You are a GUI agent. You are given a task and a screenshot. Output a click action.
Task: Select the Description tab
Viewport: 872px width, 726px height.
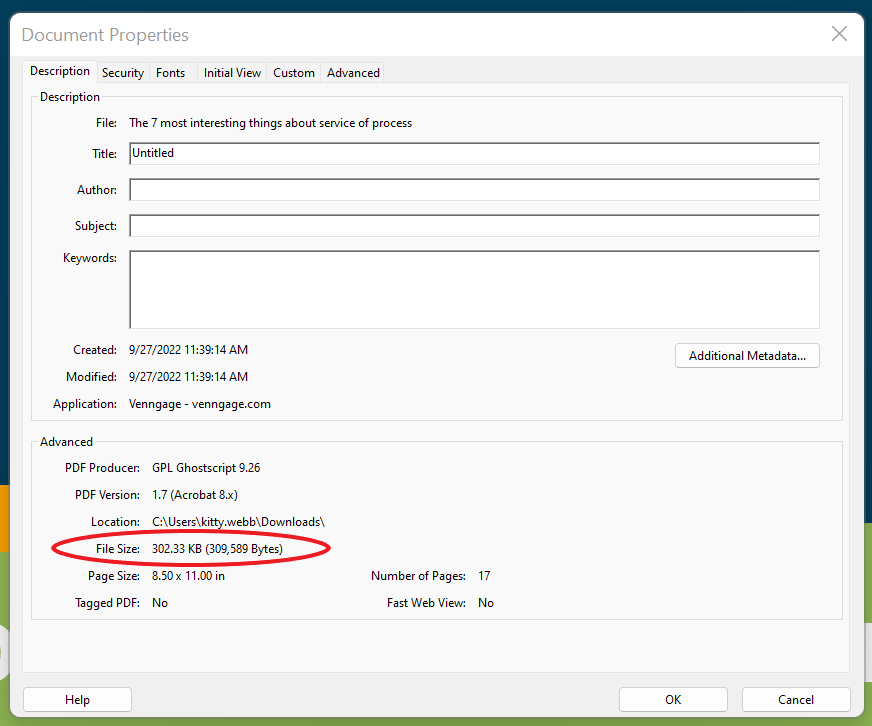click(60, 71)
